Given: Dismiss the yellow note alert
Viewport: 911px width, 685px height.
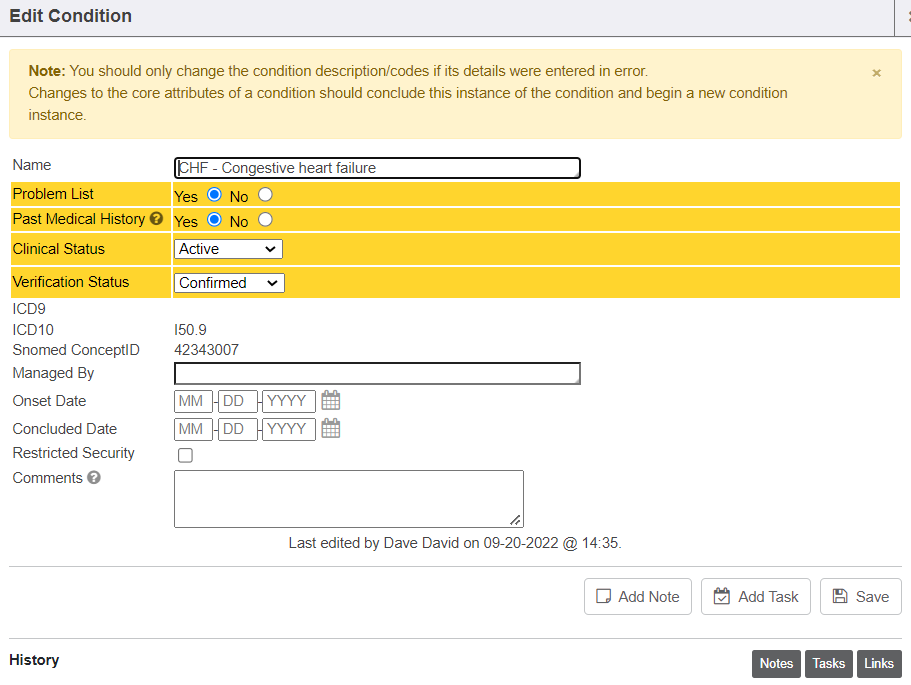Looking at the screenshot, I should tap(876, 73).
